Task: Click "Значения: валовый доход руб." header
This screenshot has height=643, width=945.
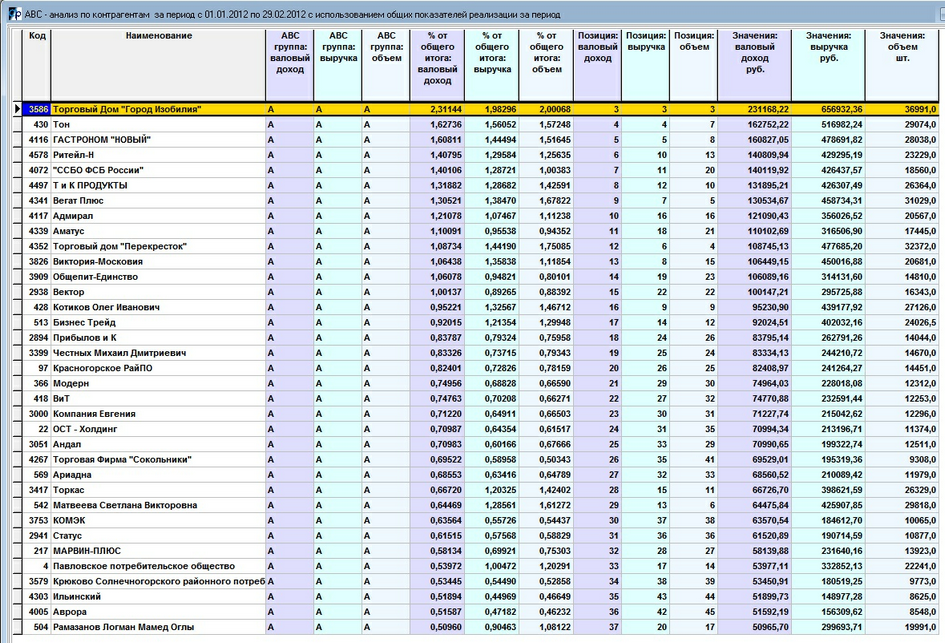Action: 755,65
